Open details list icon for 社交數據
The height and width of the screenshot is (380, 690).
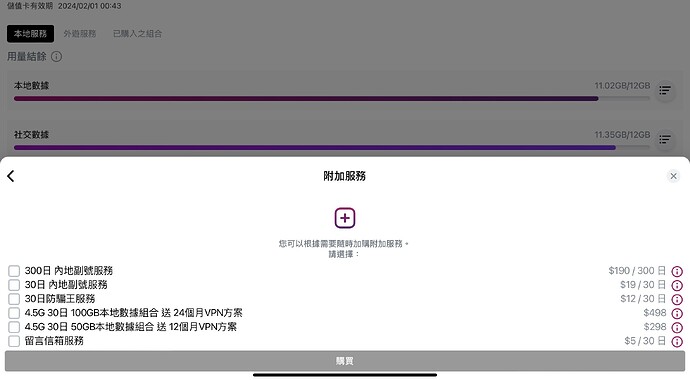click(x=664, y=139)
